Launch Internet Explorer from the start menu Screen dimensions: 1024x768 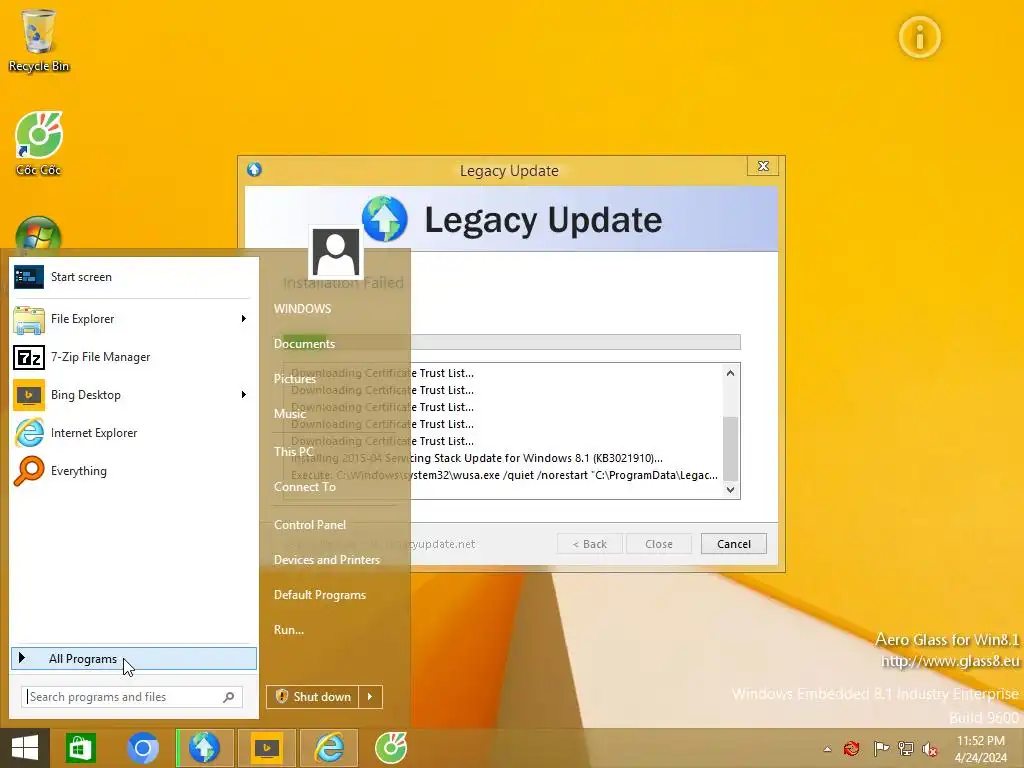pos(134,433)
